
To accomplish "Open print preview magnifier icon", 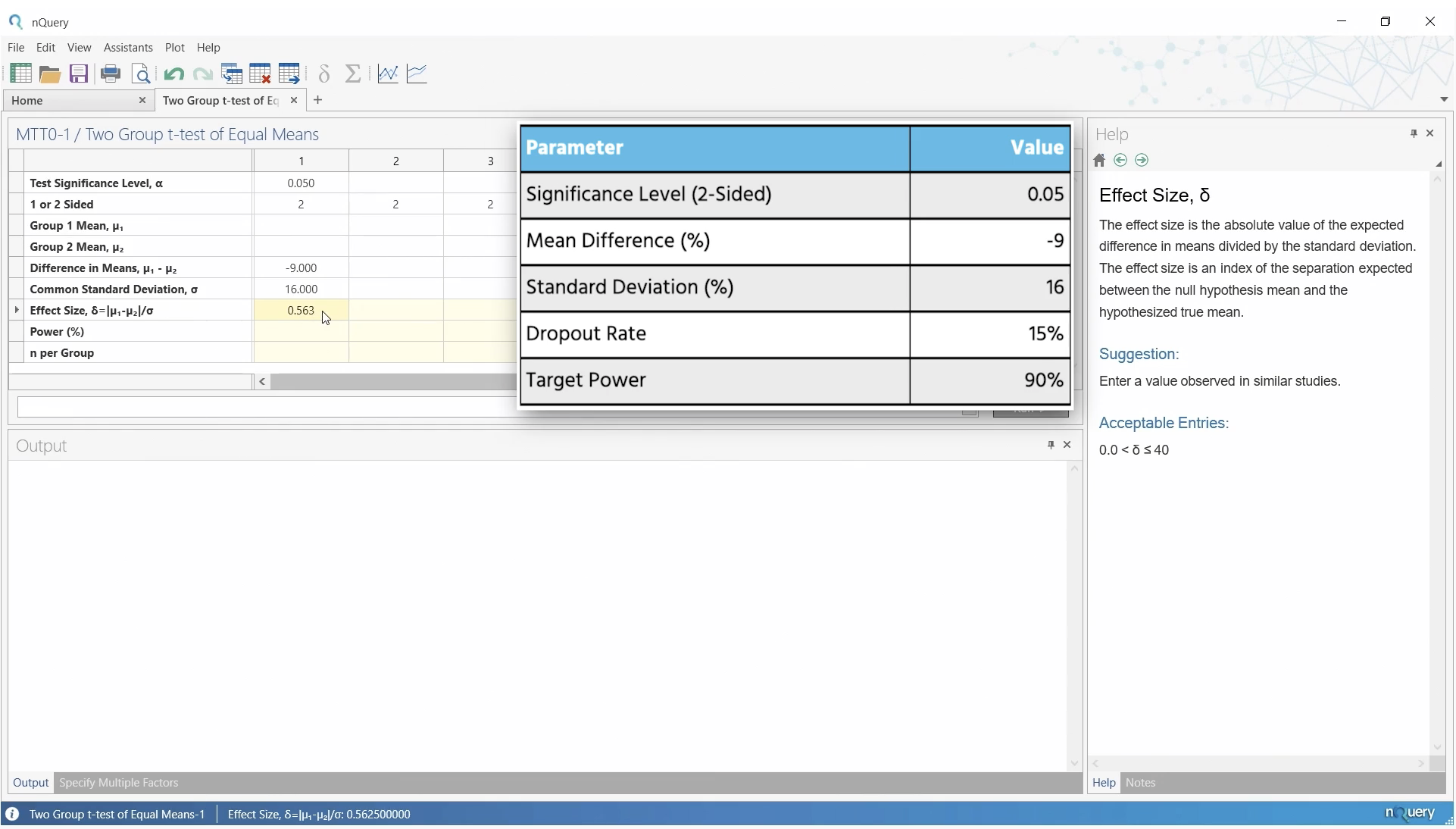I will click(142, 74).
